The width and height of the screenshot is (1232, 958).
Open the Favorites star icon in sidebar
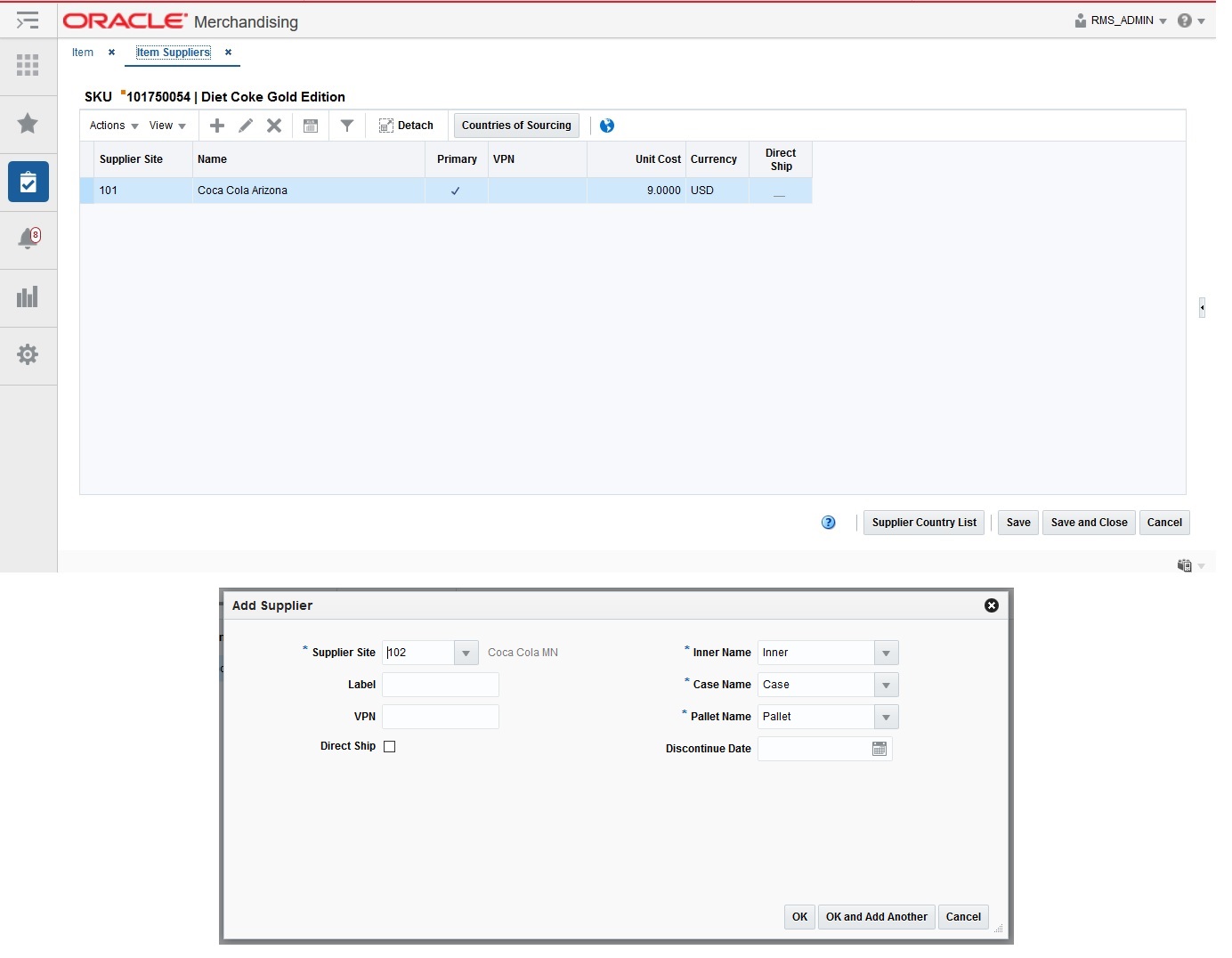tap(28, 123)
